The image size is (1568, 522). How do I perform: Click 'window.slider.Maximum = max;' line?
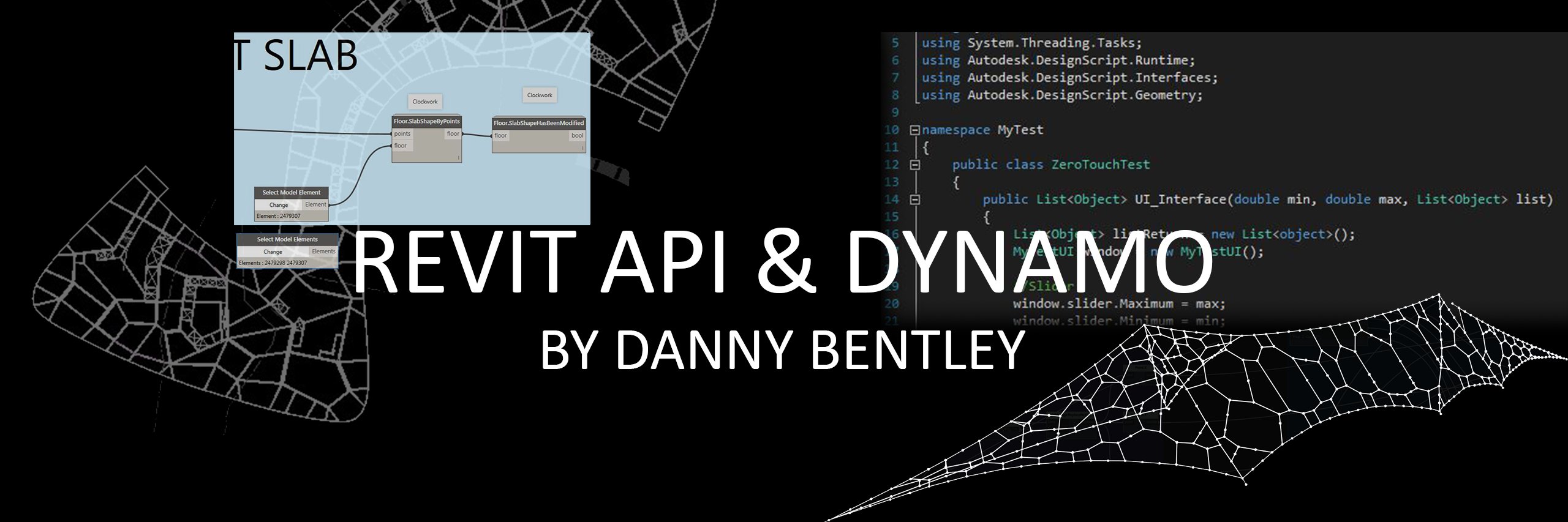click(x=1119, y=304)
